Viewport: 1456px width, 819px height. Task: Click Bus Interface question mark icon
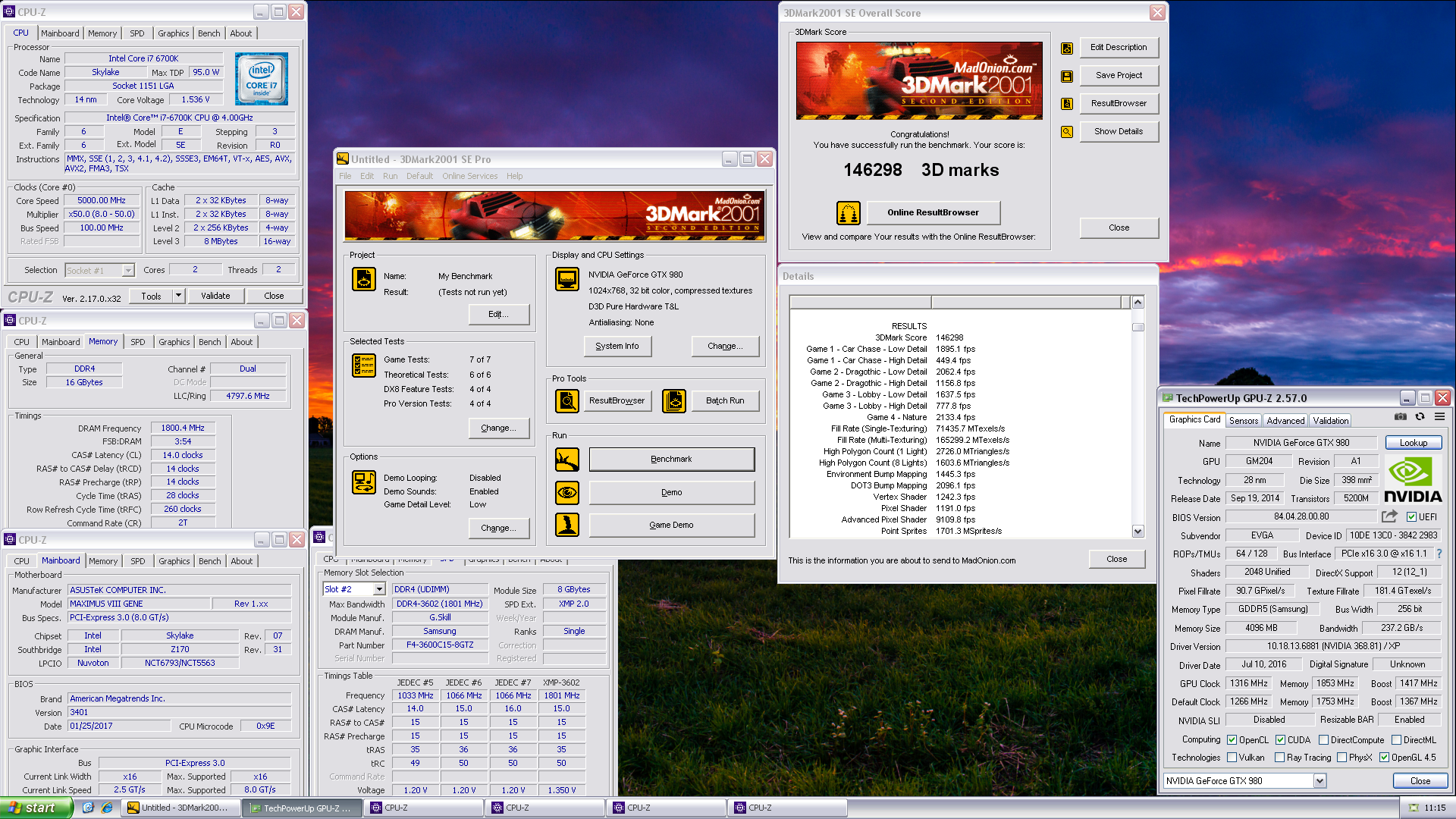pos(1439,554)
